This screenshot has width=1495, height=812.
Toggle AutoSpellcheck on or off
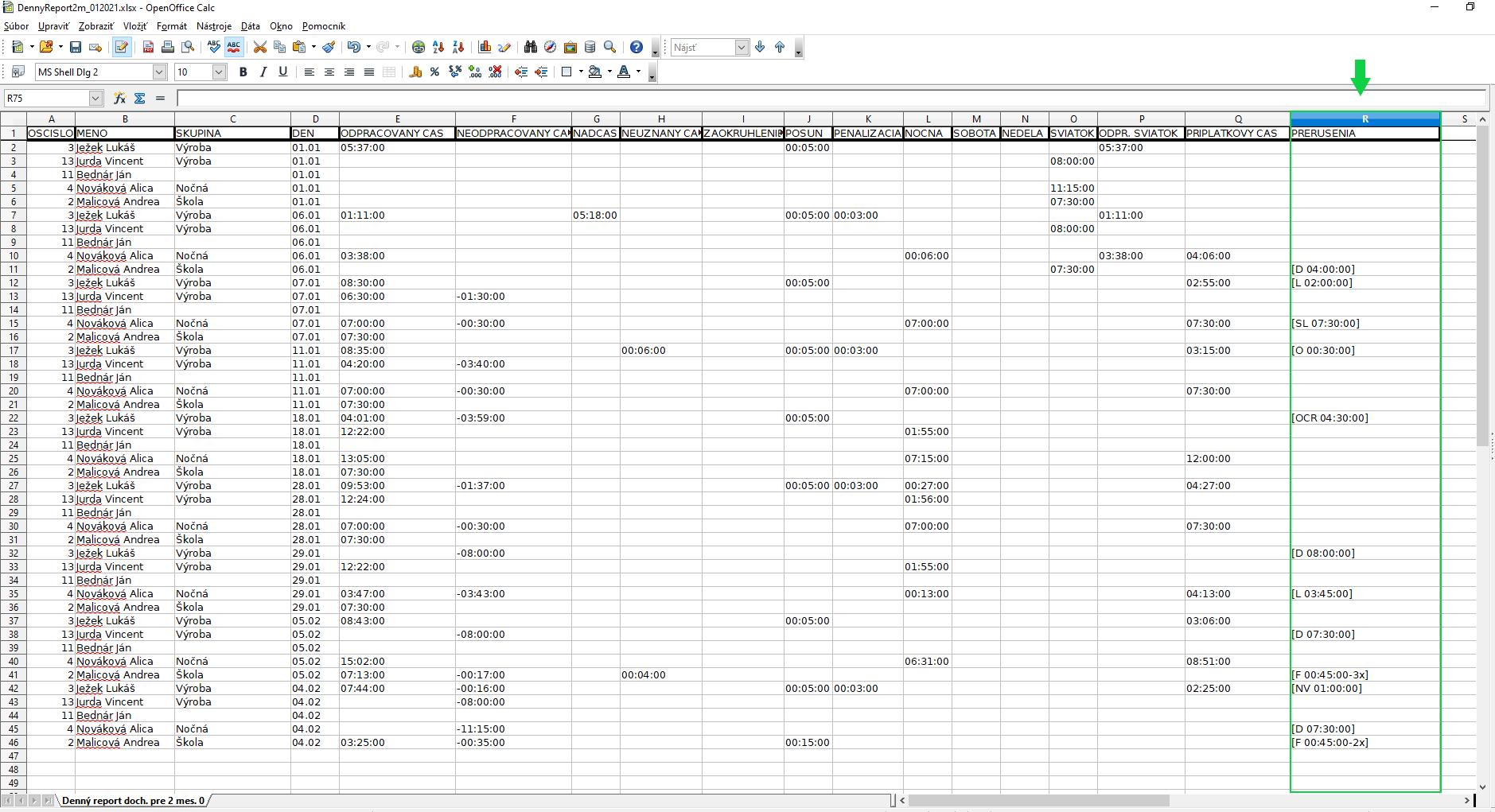pos(234,48)
